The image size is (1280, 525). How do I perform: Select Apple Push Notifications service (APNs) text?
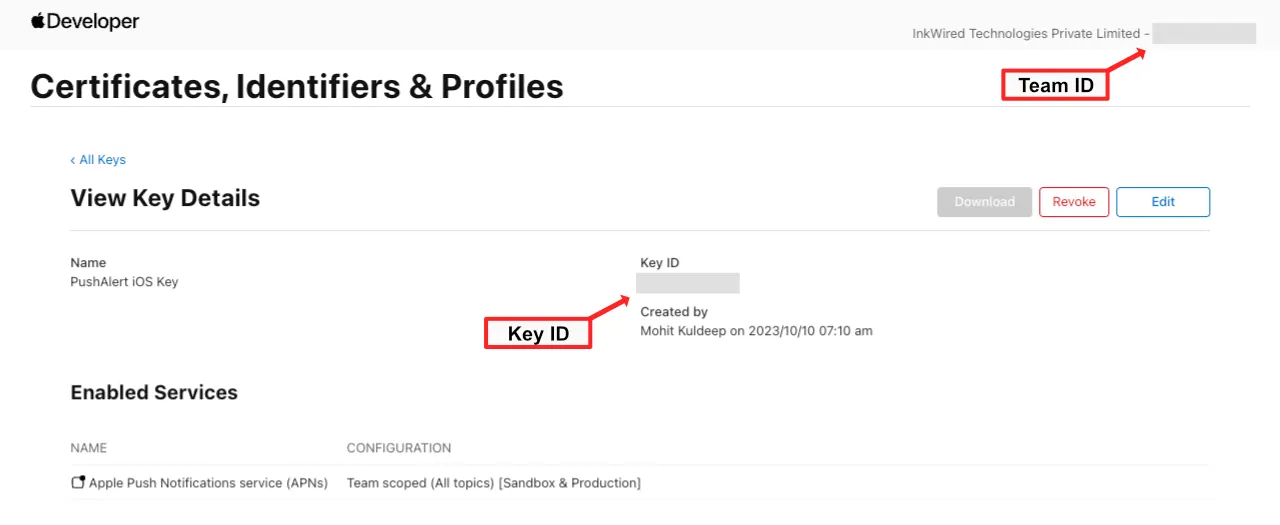[x=208, y=483]
